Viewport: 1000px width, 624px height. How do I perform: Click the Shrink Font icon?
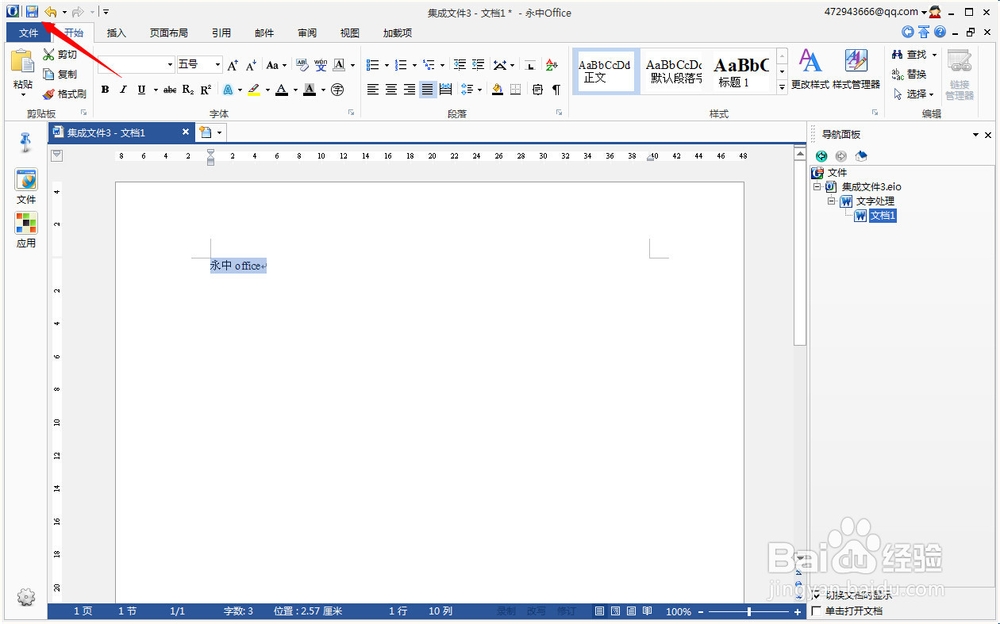(251, 64)
